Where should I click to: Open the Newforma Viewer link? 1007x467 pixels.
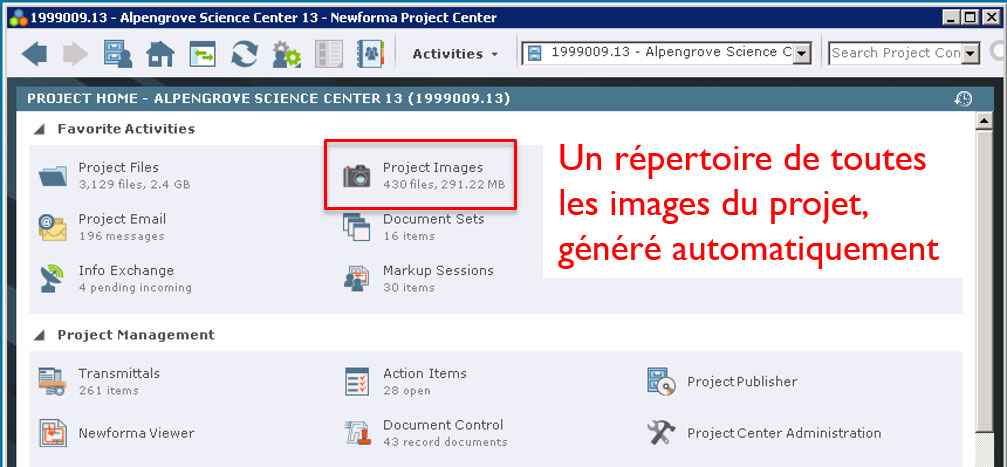tap(136, 433)
